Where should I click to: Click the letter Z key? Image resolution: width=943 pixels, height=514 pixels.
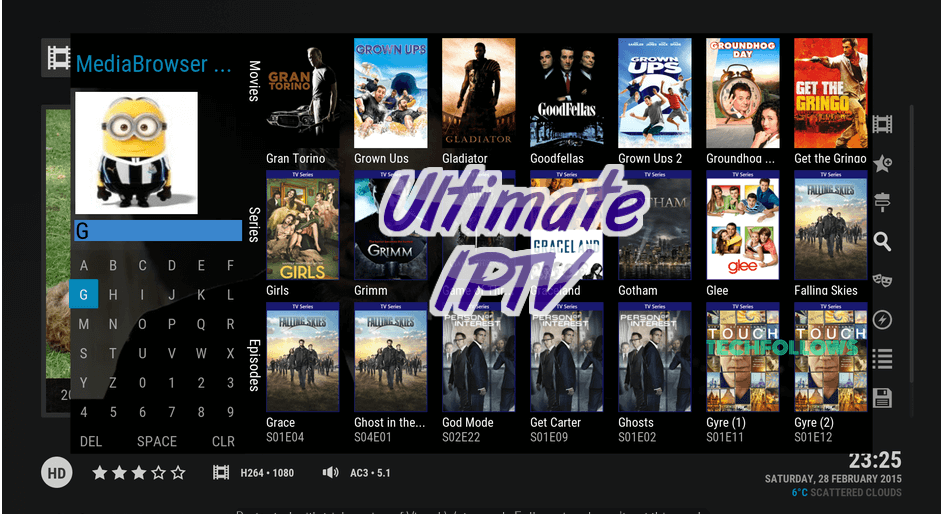pos(112,383)
